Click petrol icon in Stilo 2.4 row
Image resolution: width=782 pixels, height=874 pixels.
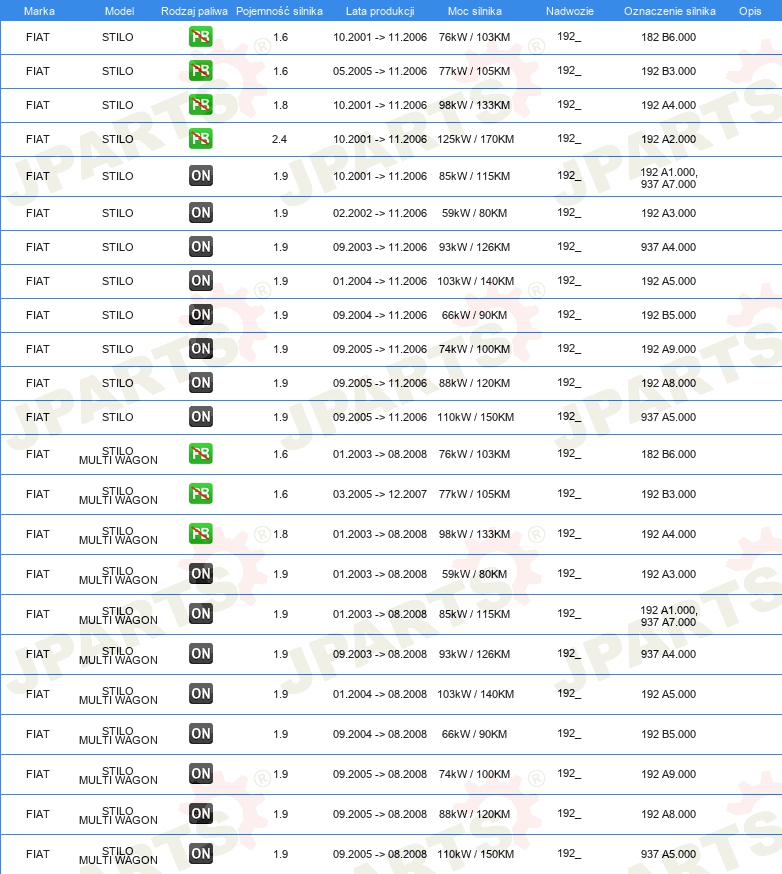(201, 139)
